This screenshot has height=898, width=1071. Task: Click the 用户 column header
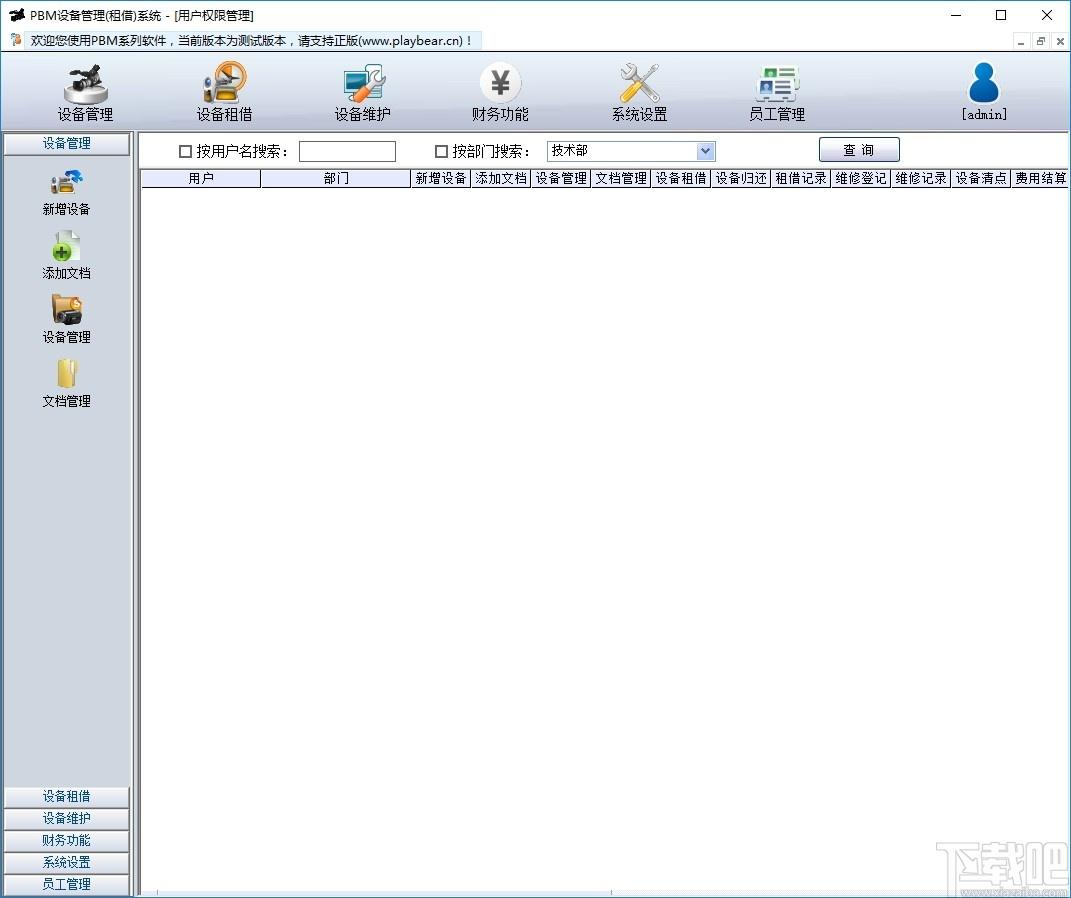tap(201, 178)
